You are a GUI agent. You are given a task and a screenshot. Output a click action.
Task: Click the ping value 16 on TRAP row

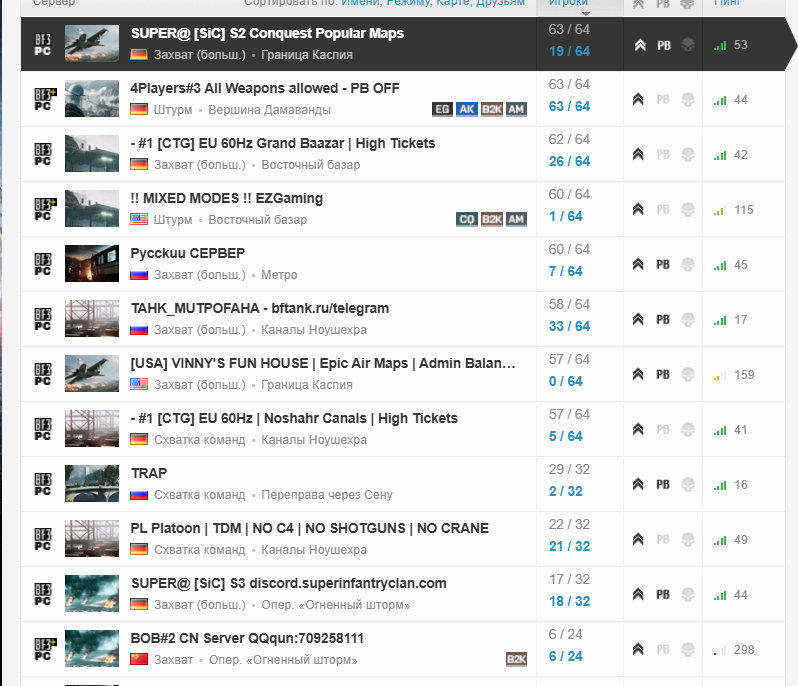pyautogui.click(x=740, y=484)
